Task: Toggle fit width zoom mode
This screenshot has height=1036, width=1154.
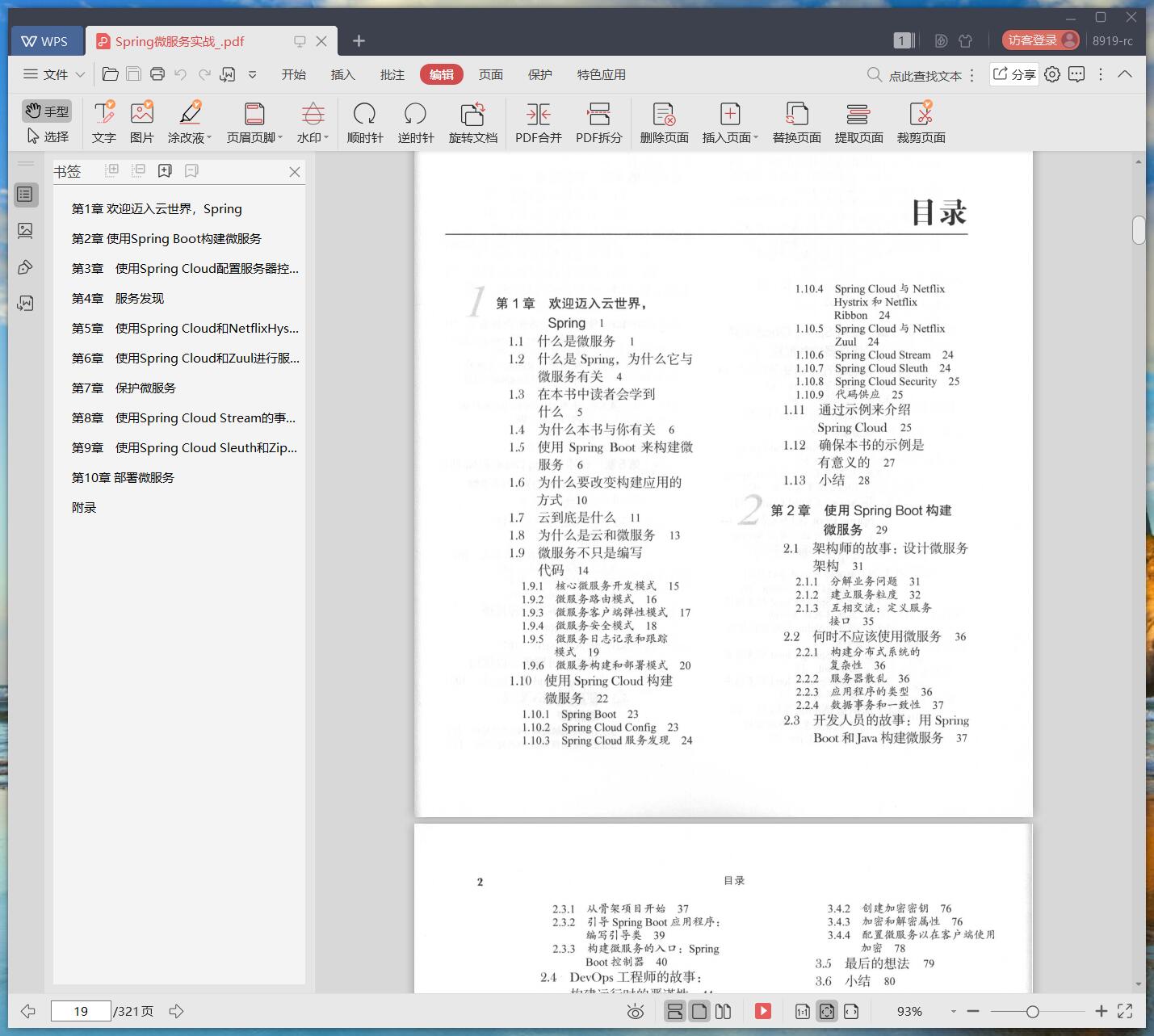Action: click(x=851, y=1011)
